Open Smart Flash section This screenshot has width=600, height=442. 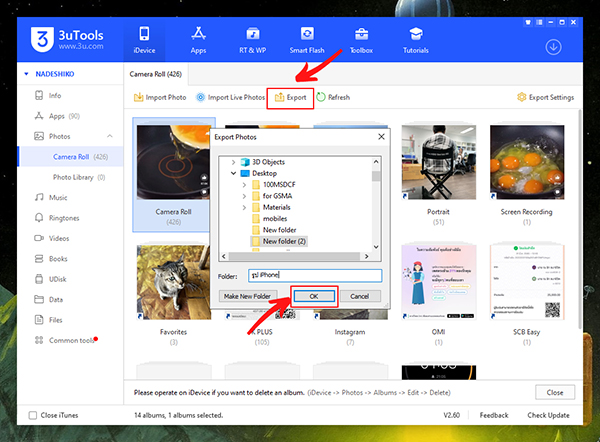tap(307, 40)
